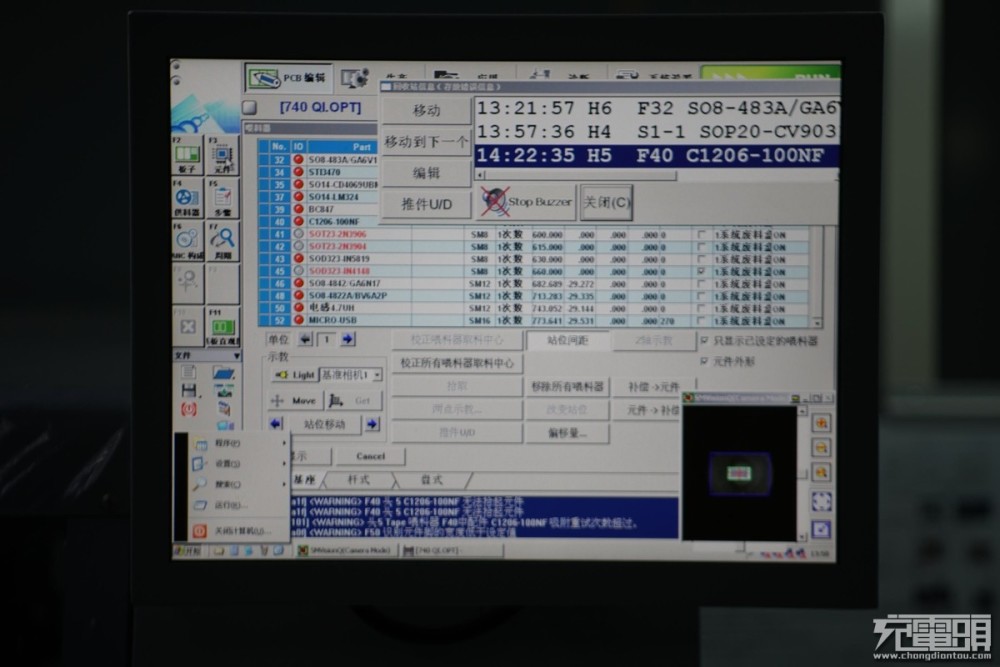Click the right arrow beside 站位移动
1000x667 pixels.
(372, 423)
